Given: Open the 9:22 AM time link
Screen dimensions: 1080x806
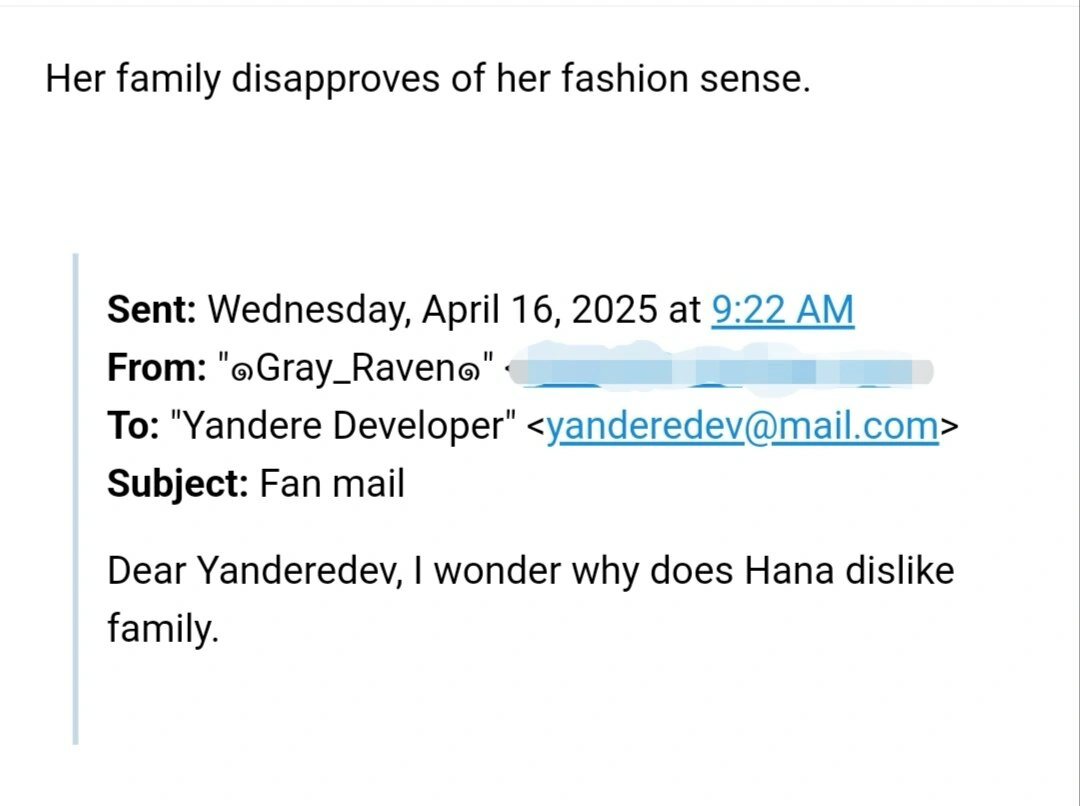Looking at the screenshot, I should coord(782,310).
